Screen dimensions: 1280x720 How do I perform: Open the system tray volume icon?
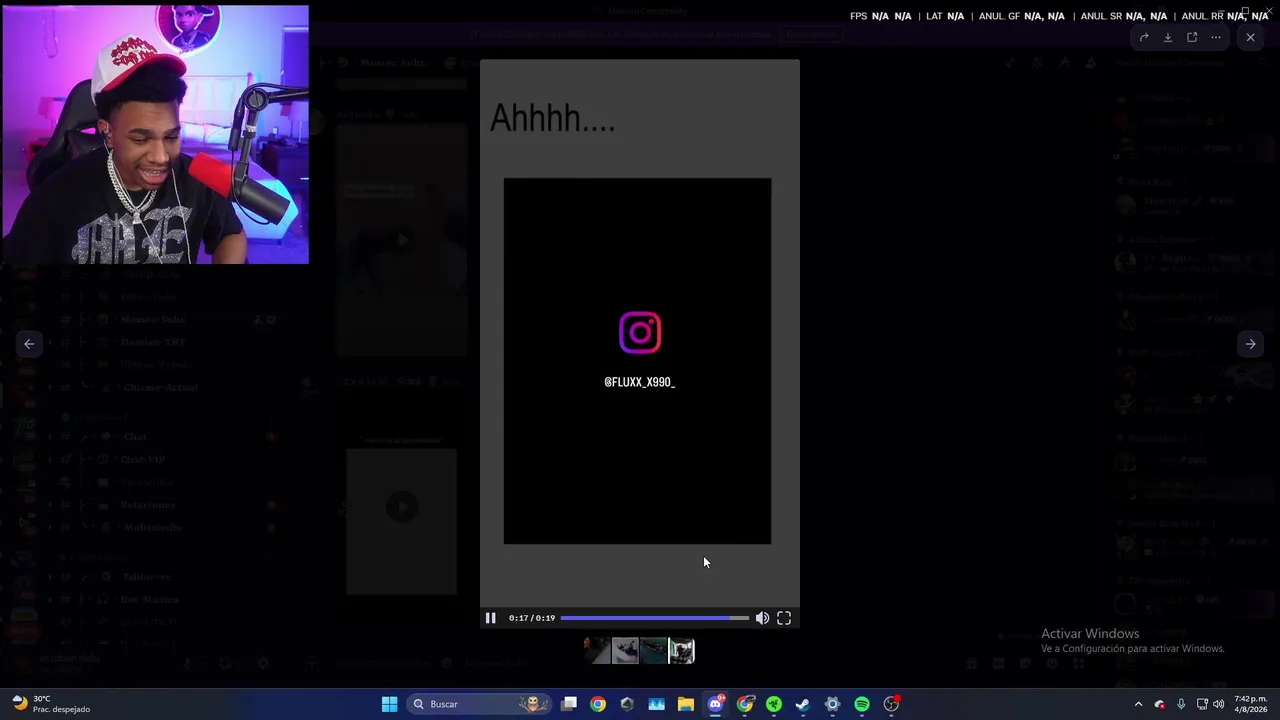click(x=1218, y=704)
